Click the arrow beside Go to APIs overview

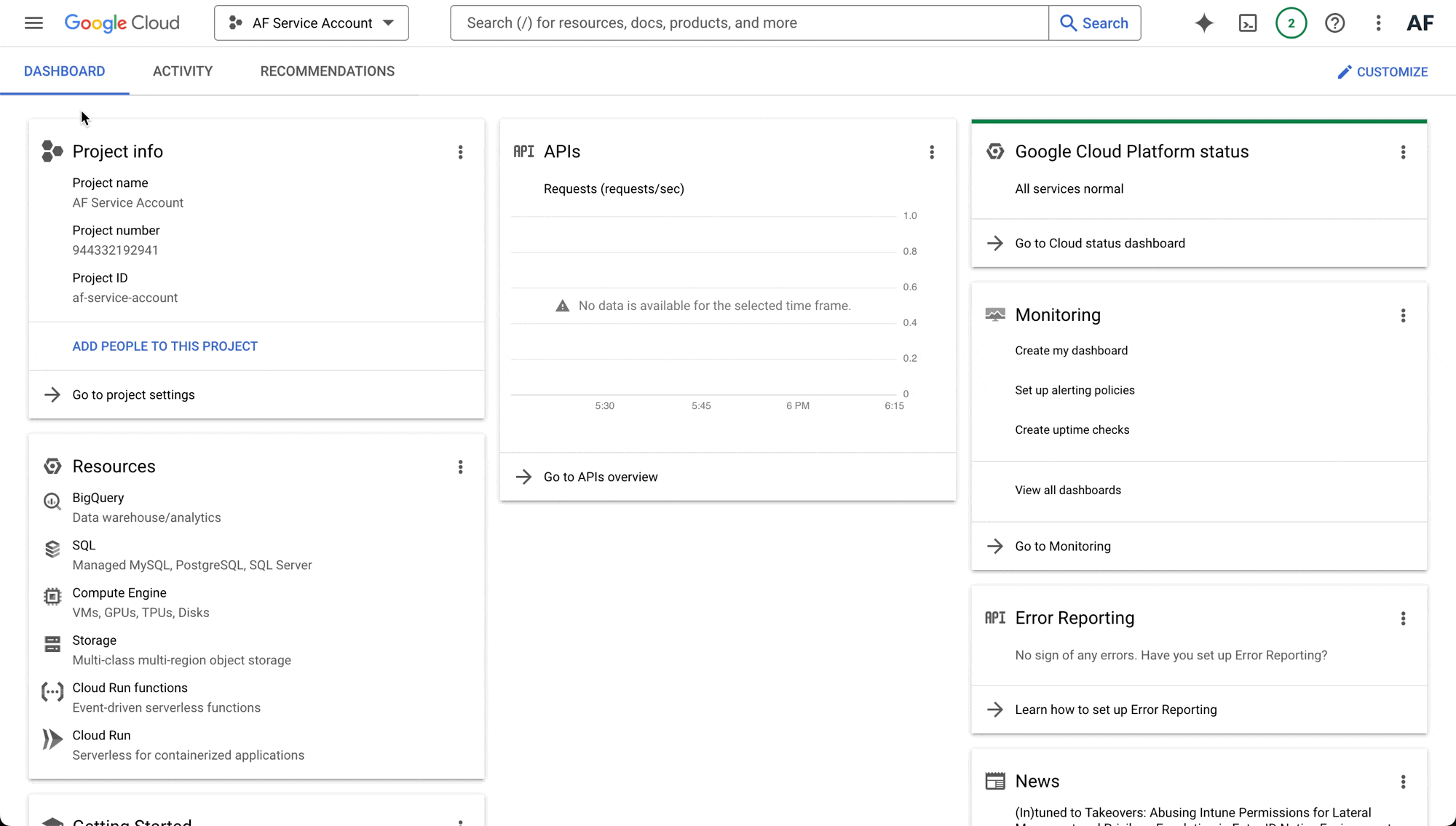[523, 477]
